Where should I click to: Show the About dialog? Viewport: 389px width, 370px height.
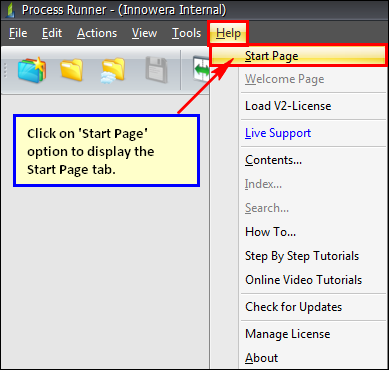(261, 358)
